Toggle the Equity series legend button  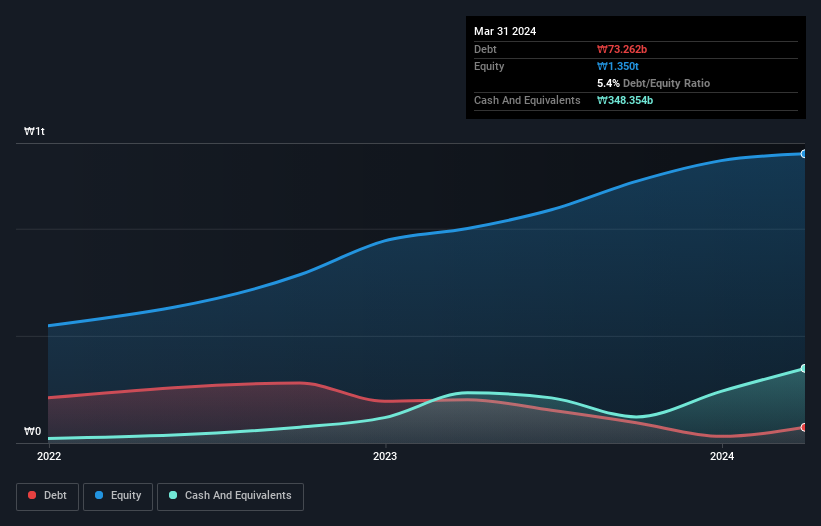[118, 496]
